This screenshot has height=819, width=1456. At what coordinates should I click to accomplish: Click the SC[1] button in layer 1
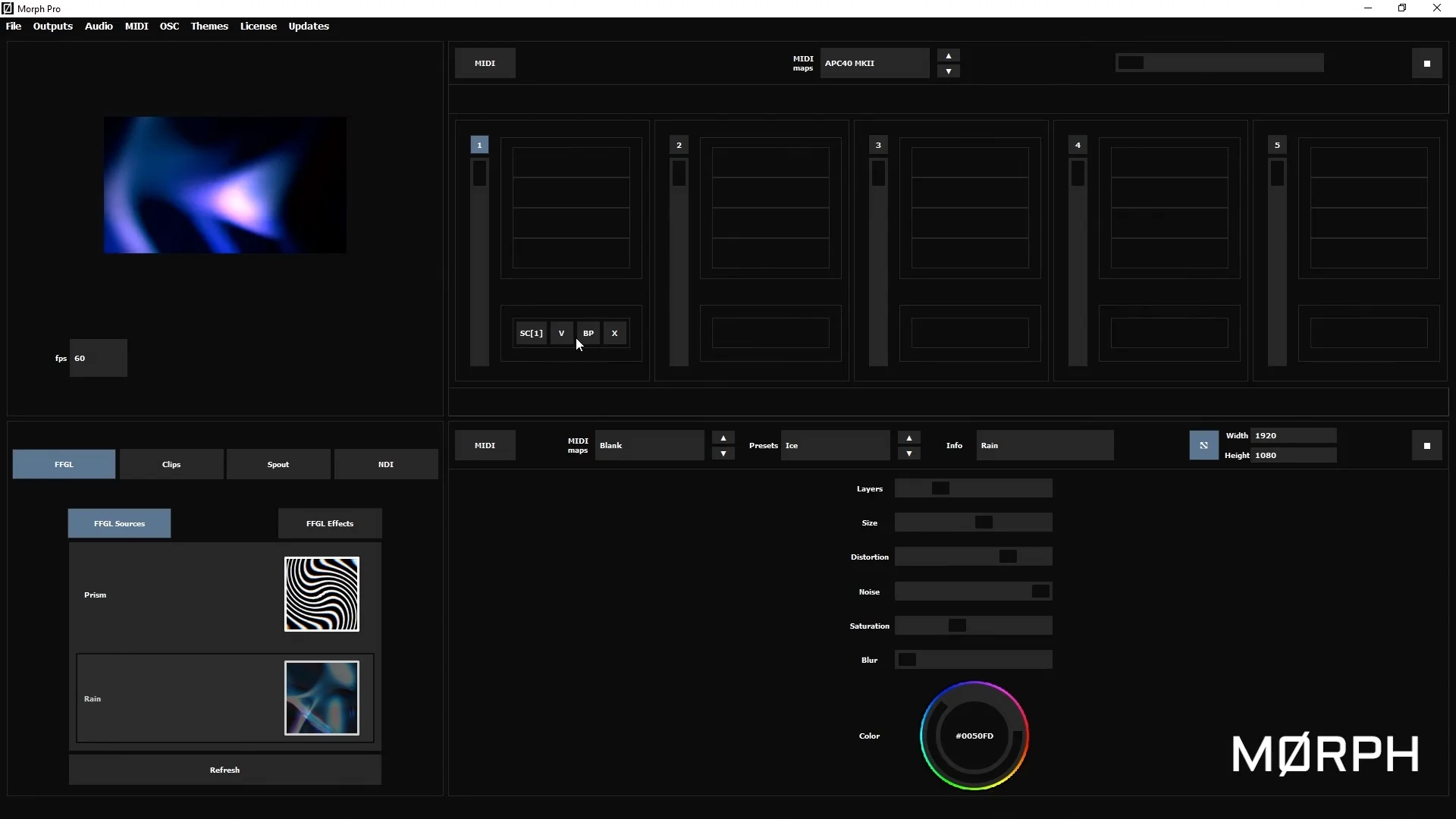pos(531,333)
